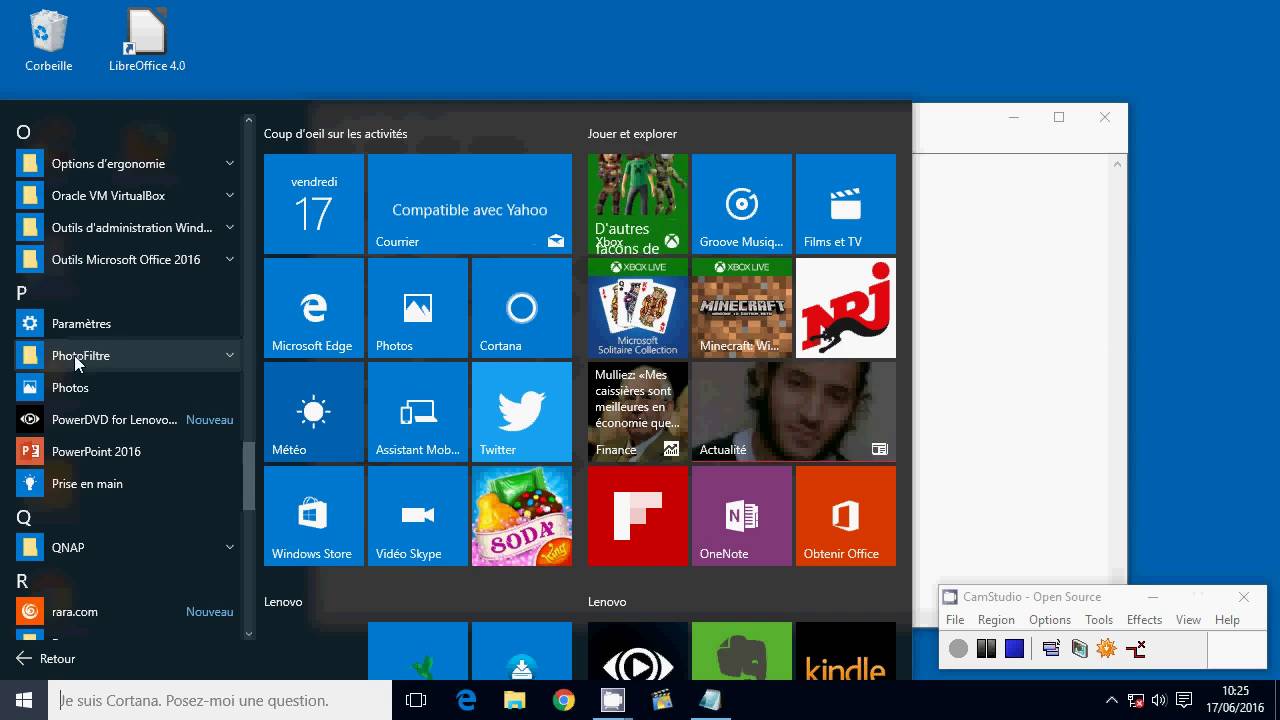Image resolution: width=1280 pixels, height=720 pixels.
Task: Launch the Twitter tile
Action: click(x=522, y=412)
